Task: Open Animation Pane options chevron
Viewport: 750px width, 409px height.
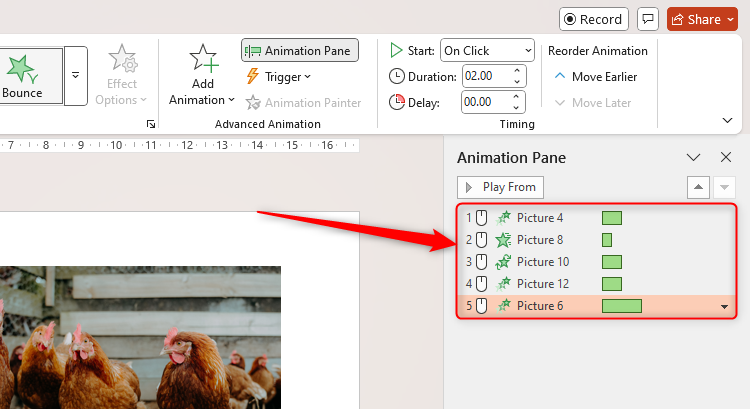Action: pos(693,157)
